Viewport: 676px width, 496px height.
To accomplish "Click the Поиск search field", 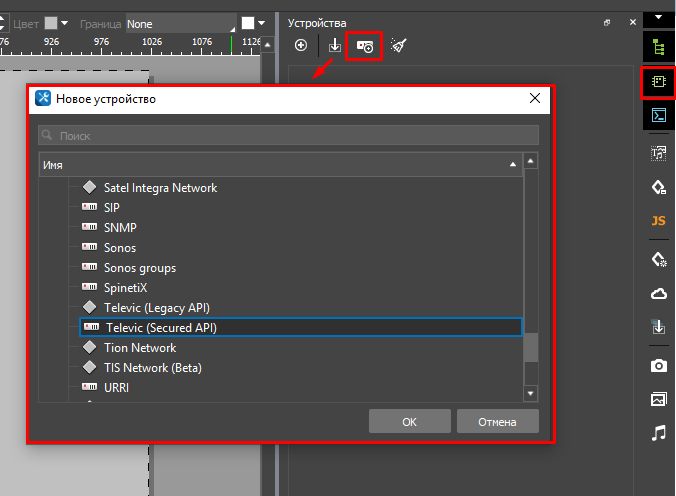I will [x=288, y=135].
